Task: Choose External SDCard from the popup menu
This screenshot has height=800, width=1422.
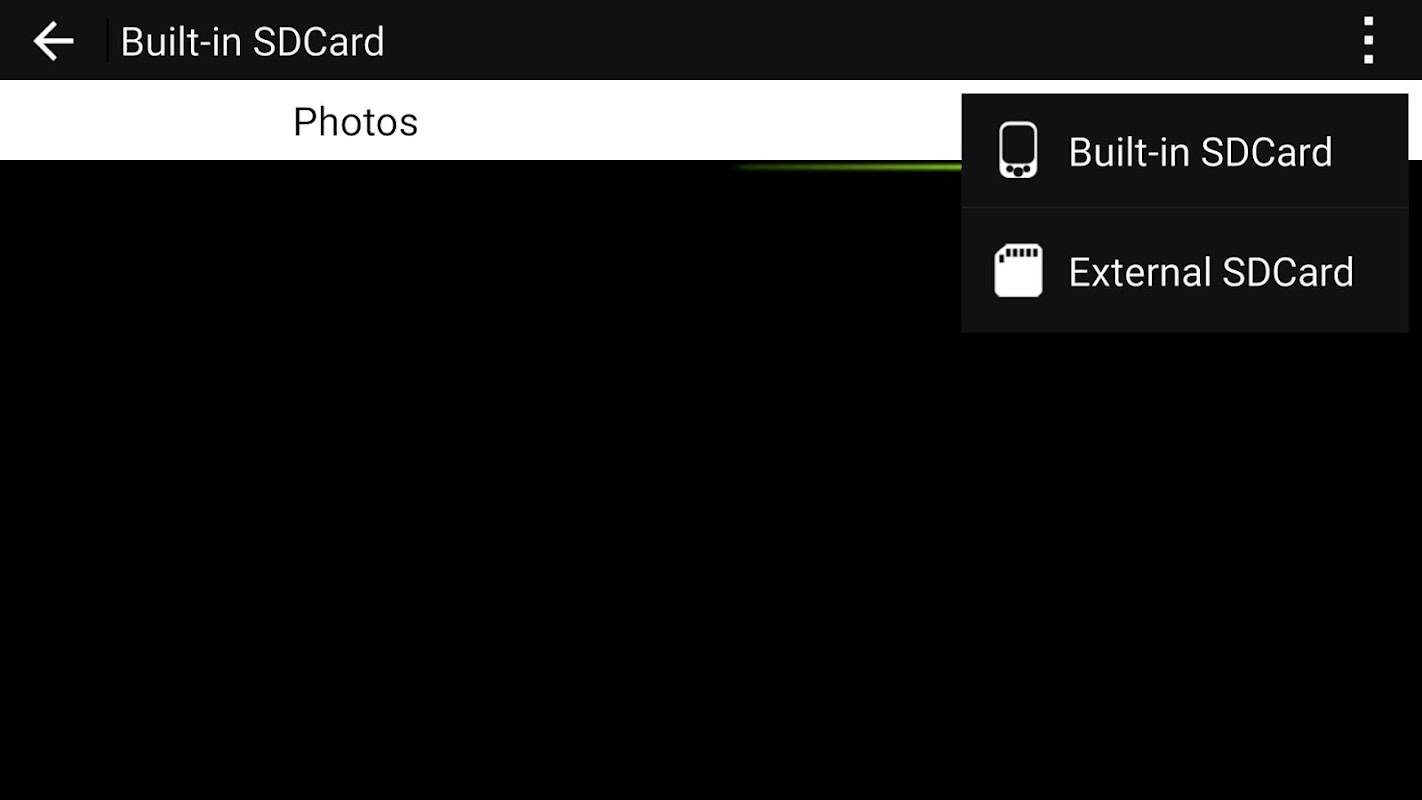Action: [1184, 271]
